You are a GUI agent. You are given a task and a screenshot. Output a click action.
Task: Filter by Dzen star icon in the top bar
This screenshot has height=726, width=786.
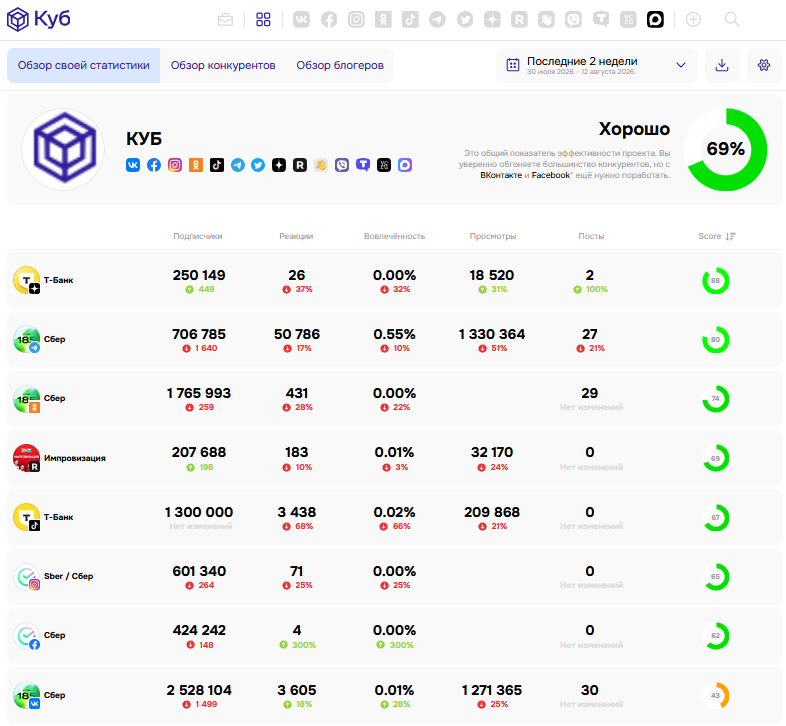(492, 20)
